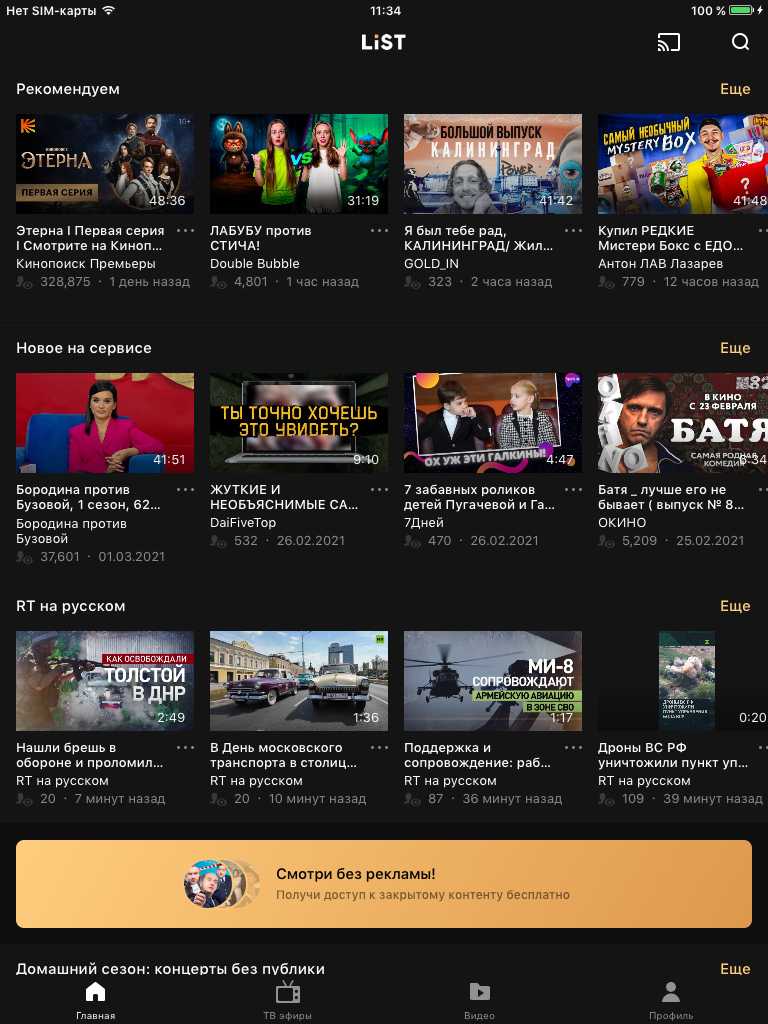
Task: Tap the Главная home icon
Action: click(x=95, y=992)
